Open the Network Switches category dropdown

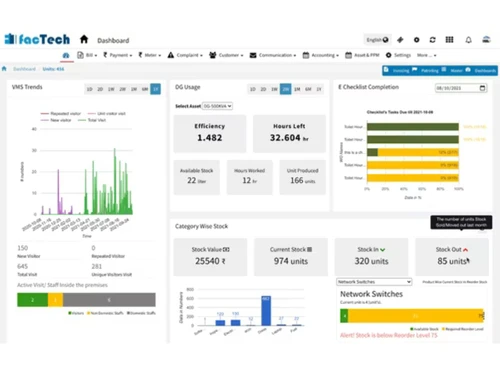(x=374, y=282)
